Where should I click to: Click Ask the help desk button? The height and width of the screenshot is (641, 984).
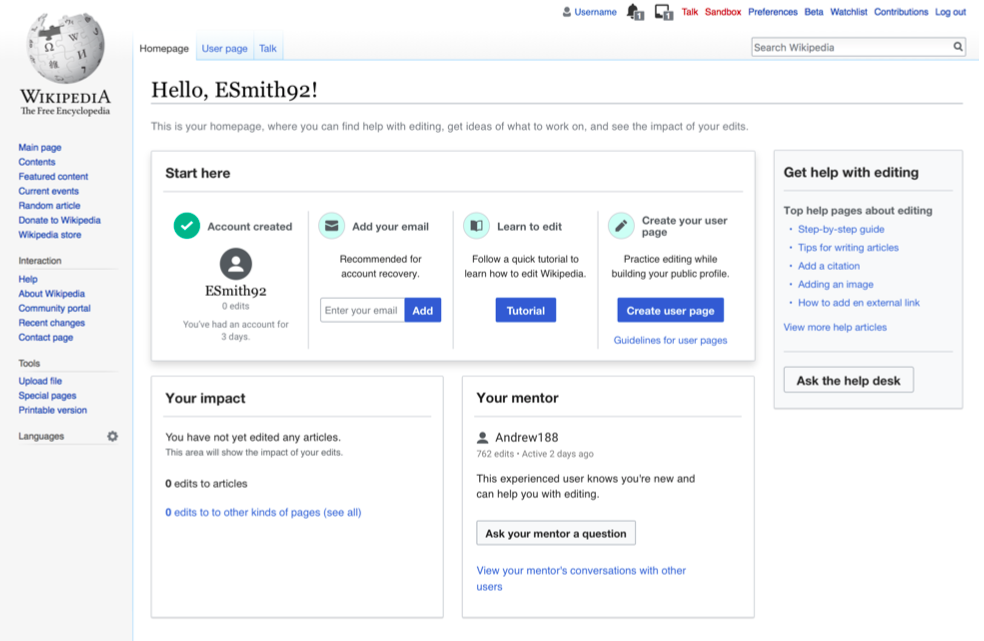tap(848, 380)
